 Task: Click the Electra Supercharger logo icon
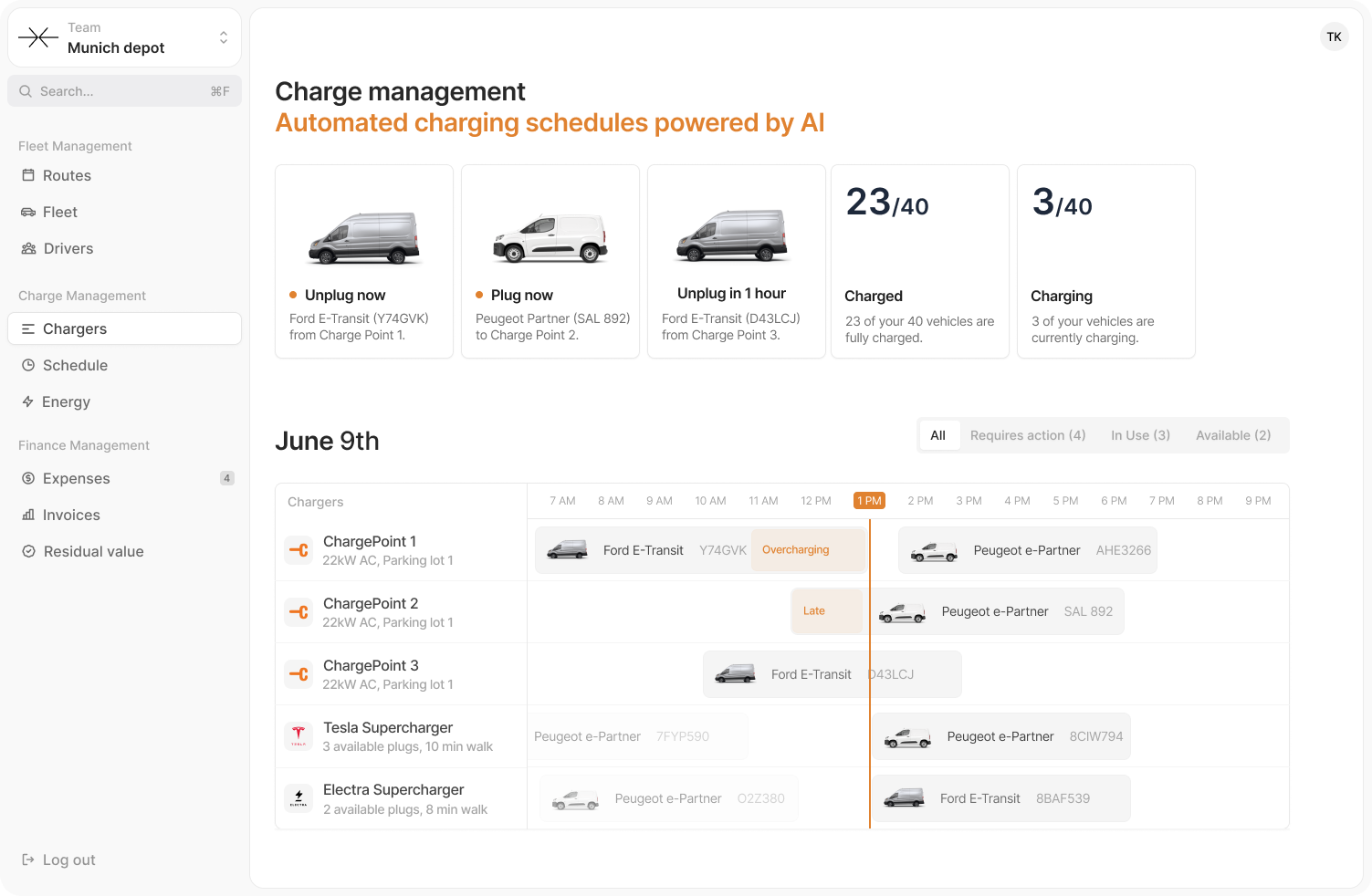(298, 798)
